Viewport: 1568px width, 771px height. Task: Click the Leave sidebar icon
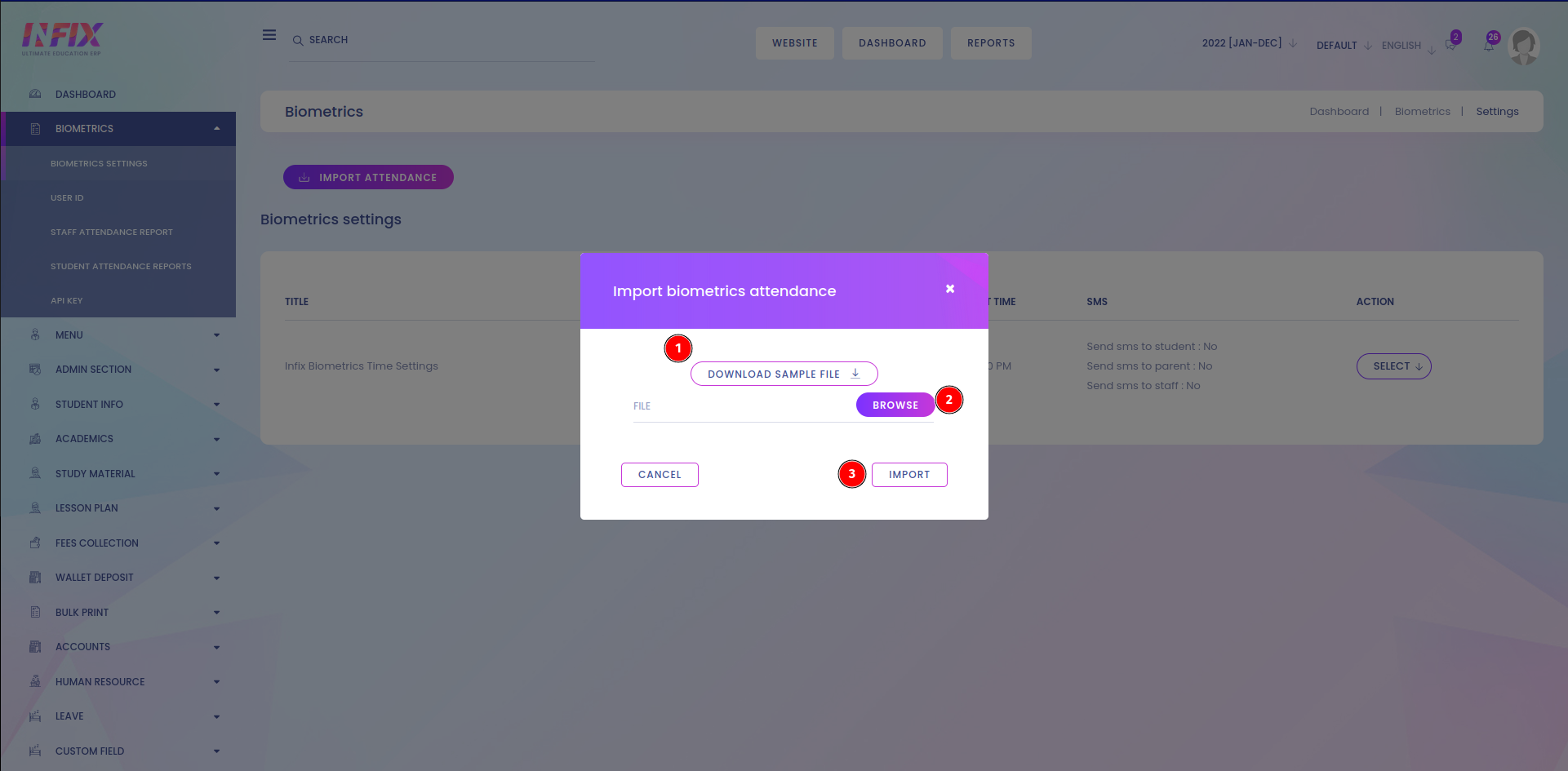point(35,716)
